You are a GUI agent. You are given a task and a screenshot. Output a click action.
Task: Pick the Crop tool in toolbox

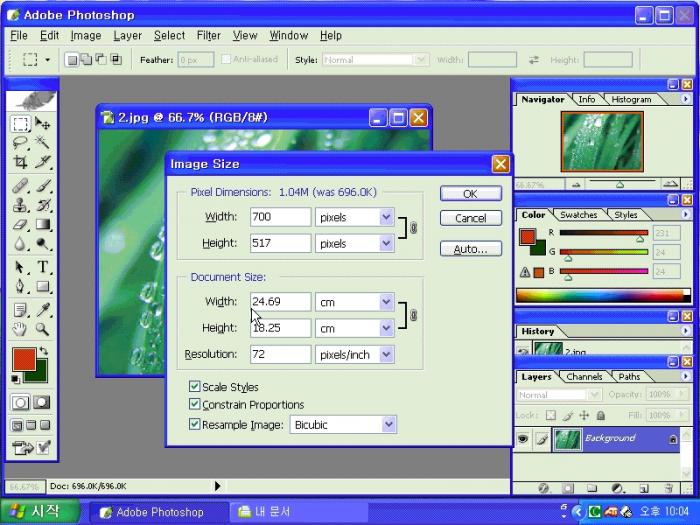(x=20, y=162)
